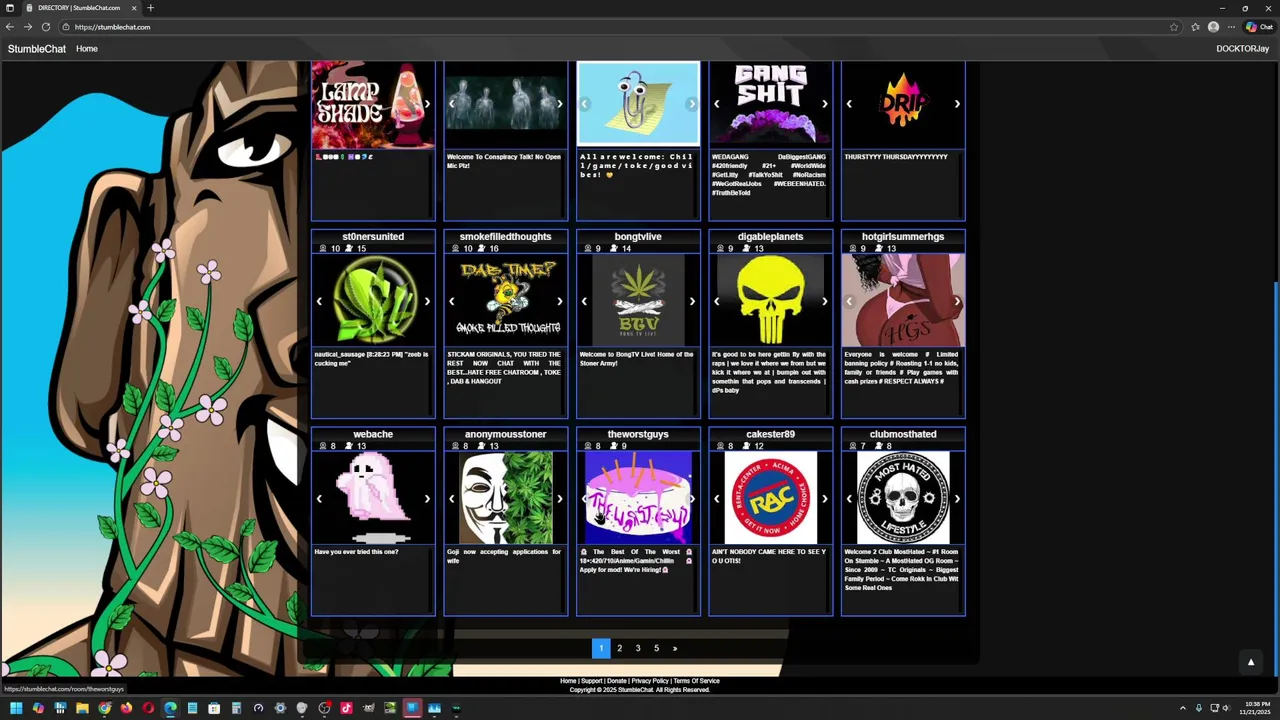Viewport: 1280px width, 720px height.
Task: Open the footer Donate link
Action: tap(617, 681)
